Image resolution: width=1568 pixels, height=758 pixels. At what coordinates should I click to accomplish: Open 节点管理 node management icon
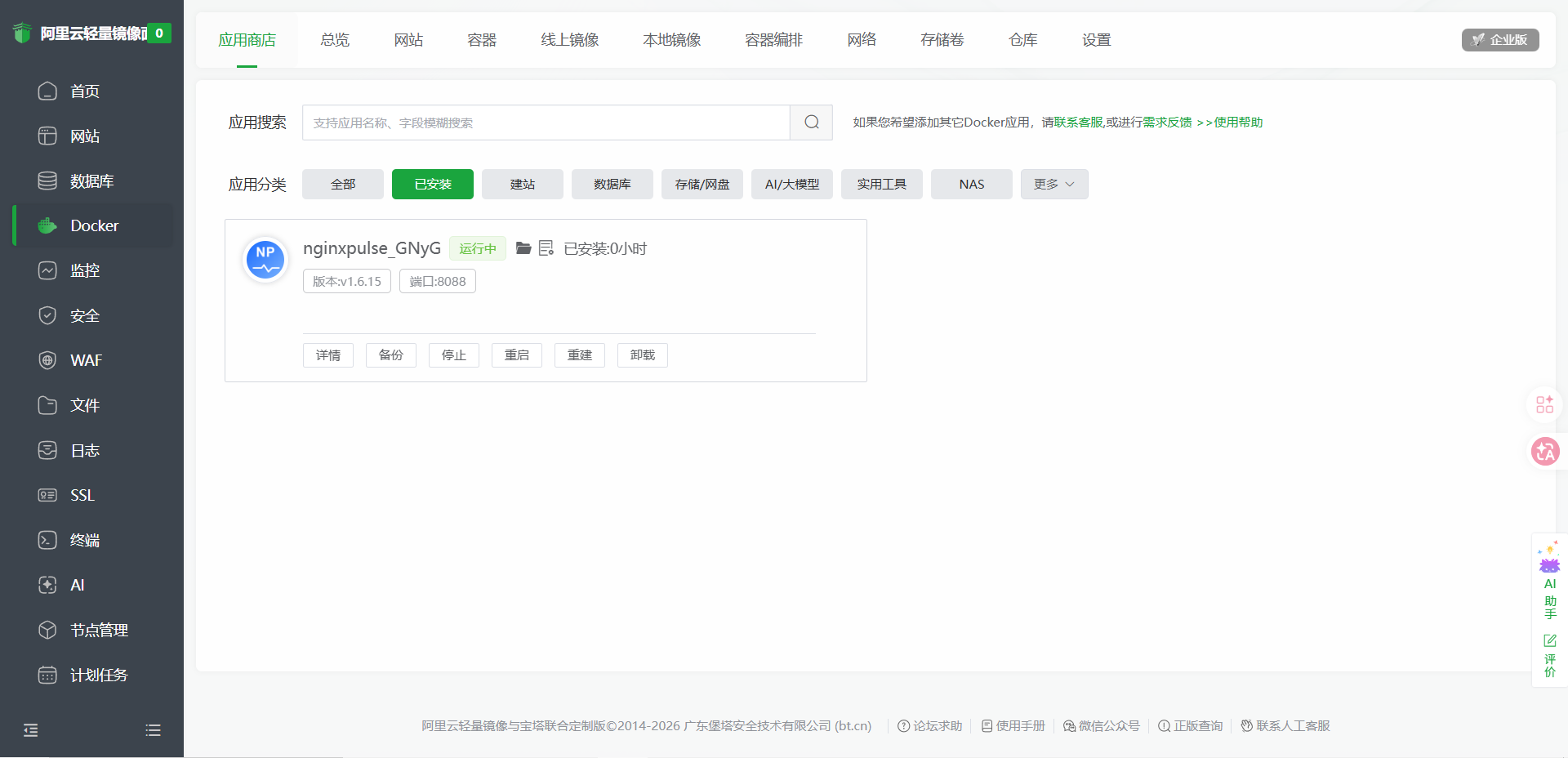point(47,630)
